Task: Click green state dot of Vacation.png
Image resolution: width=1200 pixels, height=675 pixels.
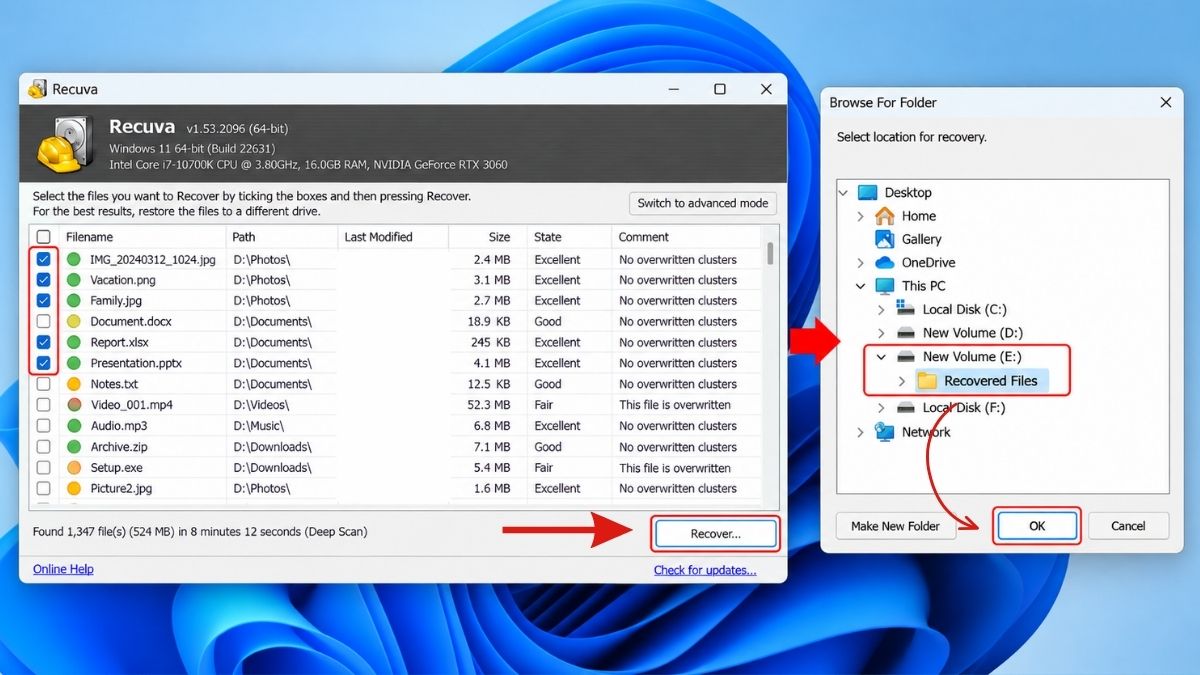Action: pos(74,280)
